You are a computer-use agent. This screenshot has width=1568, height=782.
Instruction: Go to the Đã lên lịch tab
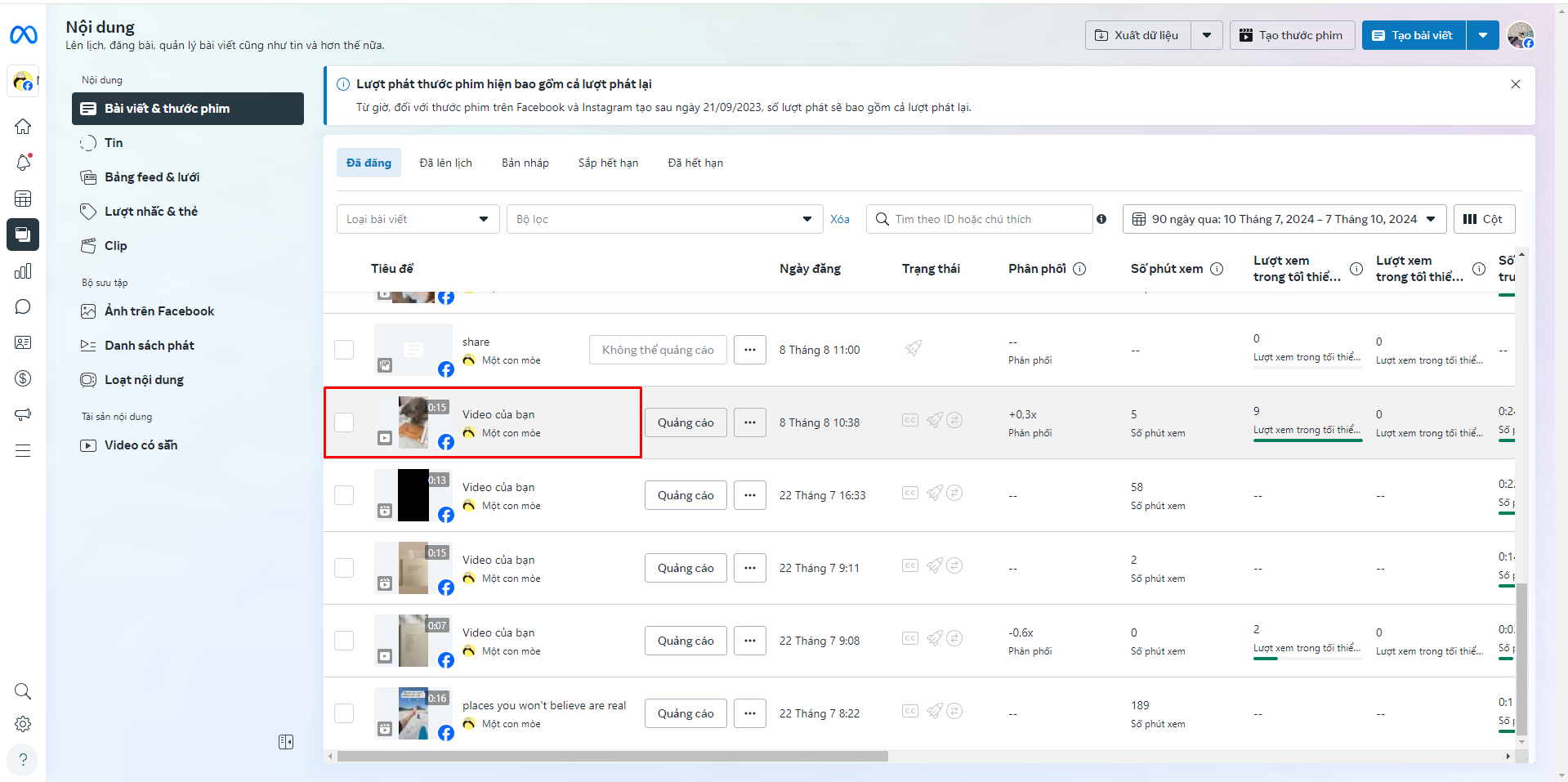tap(445, 163)
